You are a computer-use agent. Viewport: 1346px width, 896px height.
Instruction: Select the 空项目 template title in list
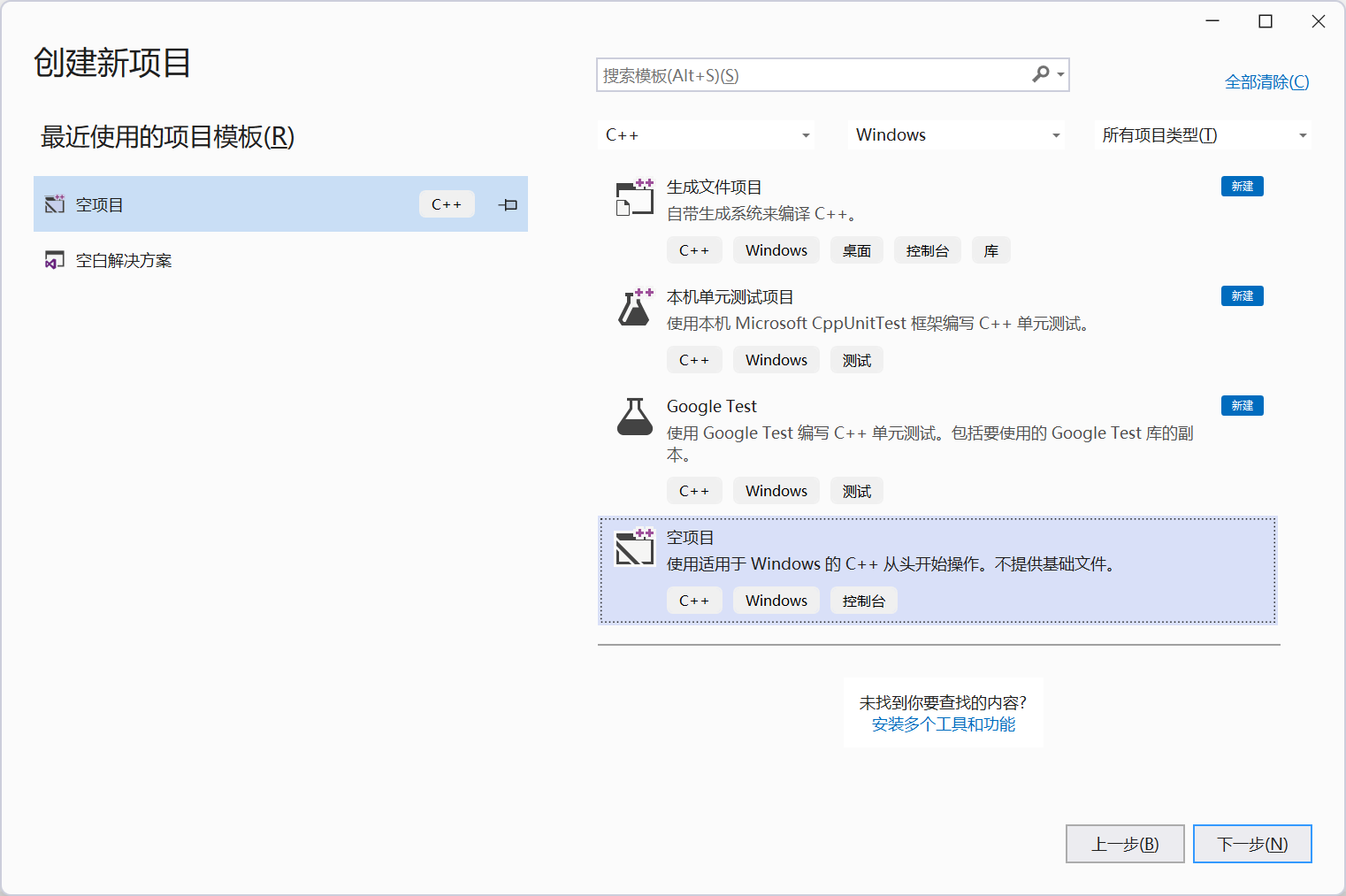click(x=690, y=538)
